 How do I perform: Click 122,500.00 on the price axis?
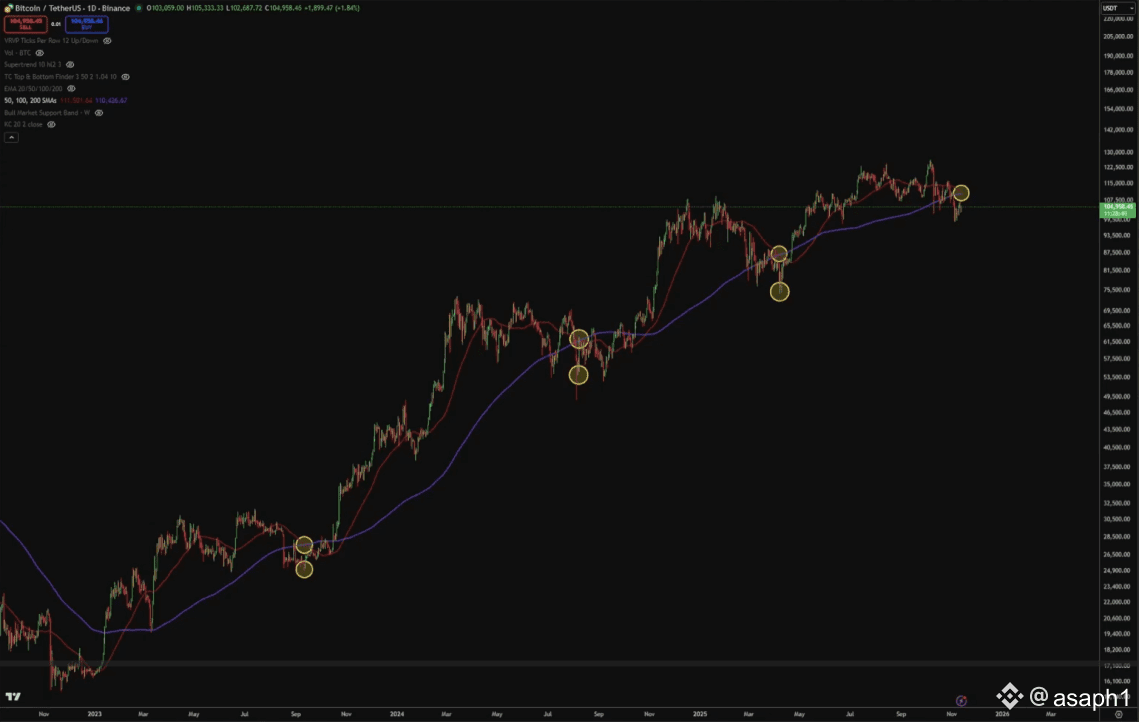click(x=1118, y=167)
